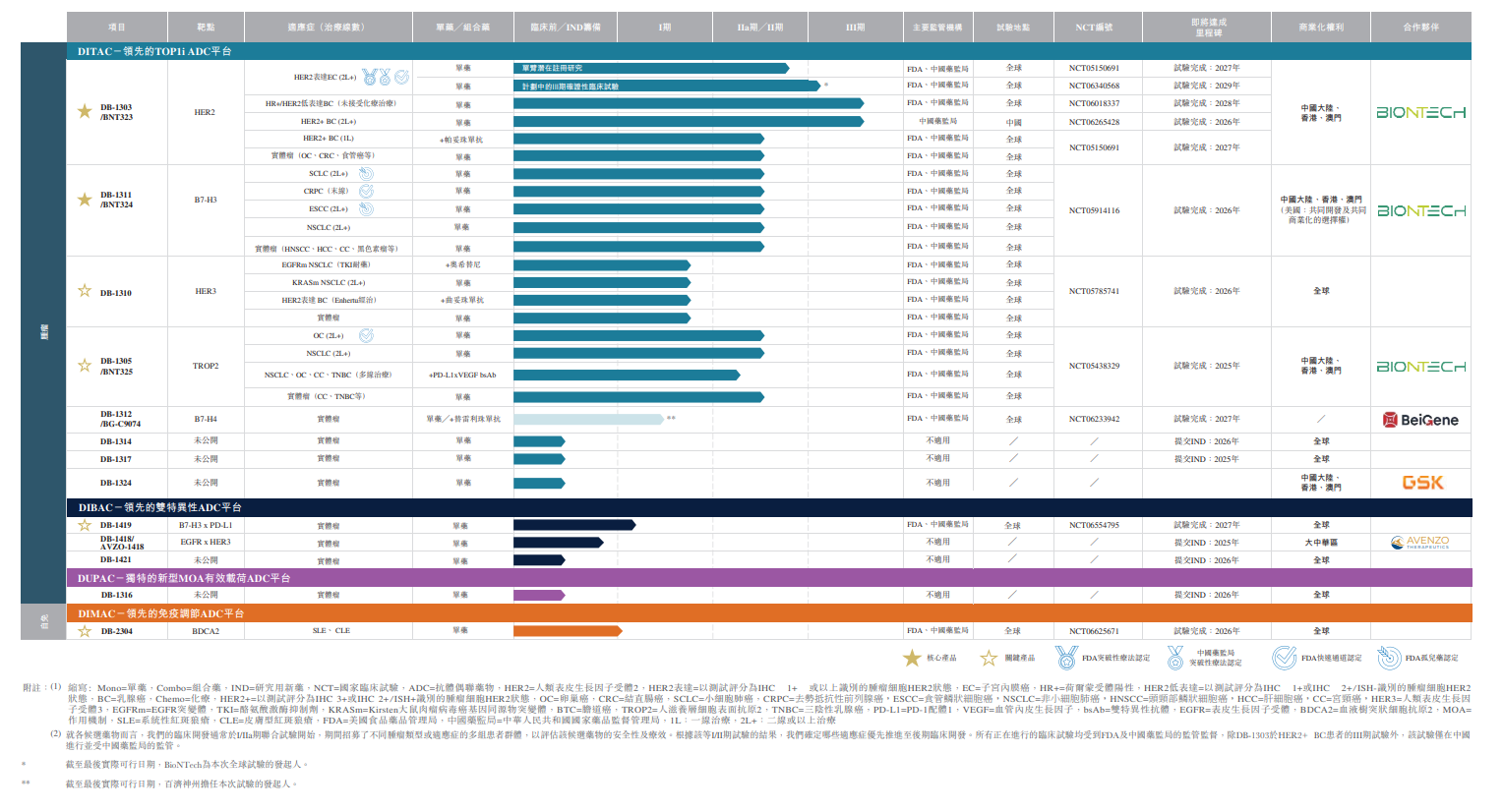
Task: Click the 合作夥伴 column header
Action: pos(1421,27)
